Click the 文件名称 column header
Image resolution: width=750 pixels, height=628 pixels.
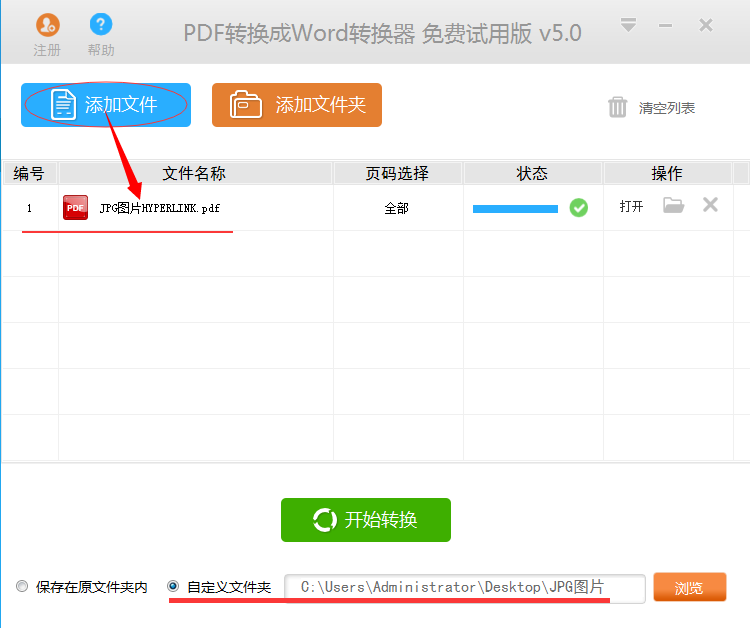click(195, 173)
